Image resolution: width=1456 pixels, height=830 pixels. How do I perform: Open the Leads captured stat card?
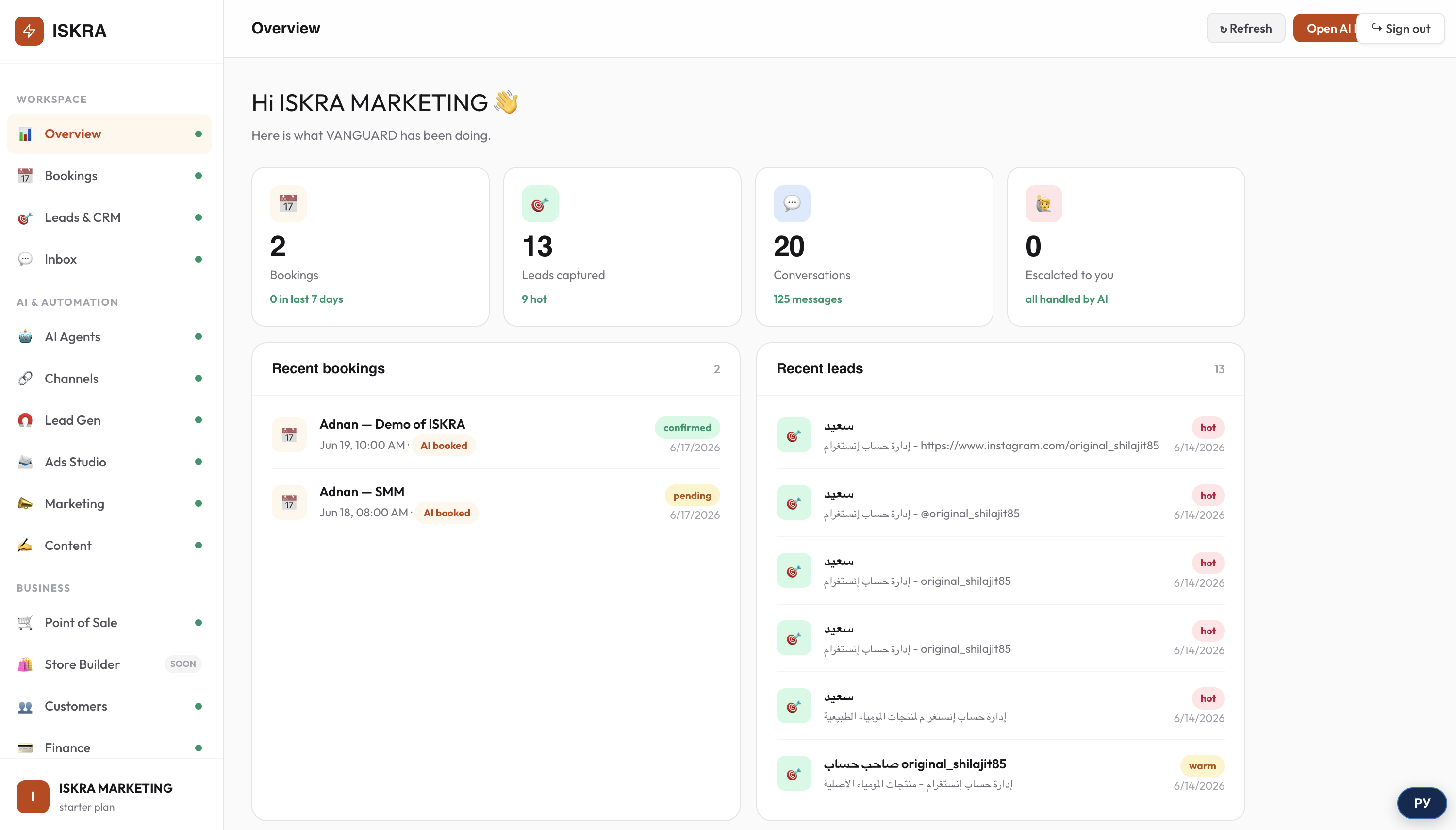(622, 246)
